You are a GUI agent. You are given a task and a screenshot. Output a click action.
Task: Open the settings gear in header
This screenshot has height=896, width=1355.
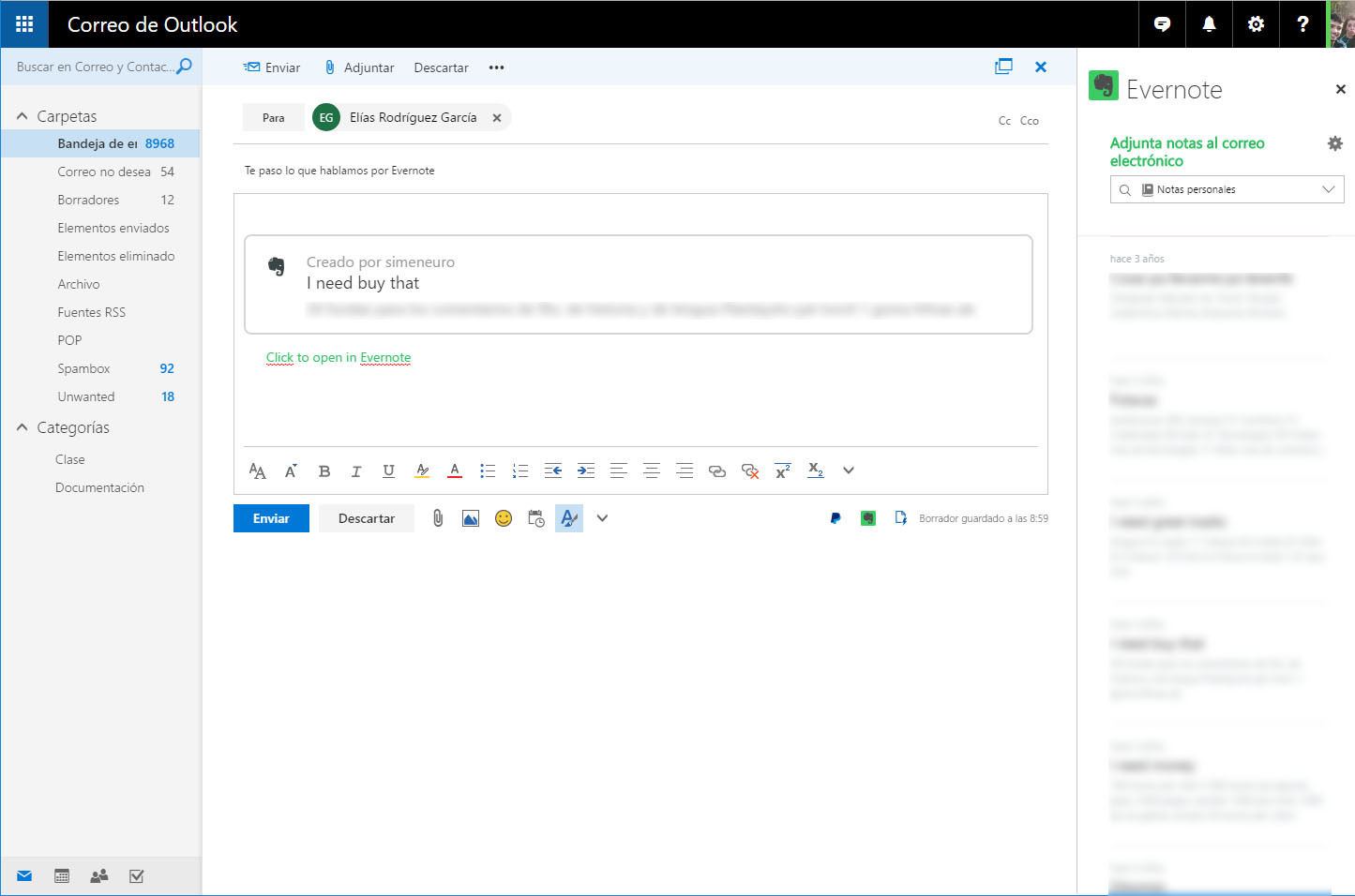coord(1256,24)
